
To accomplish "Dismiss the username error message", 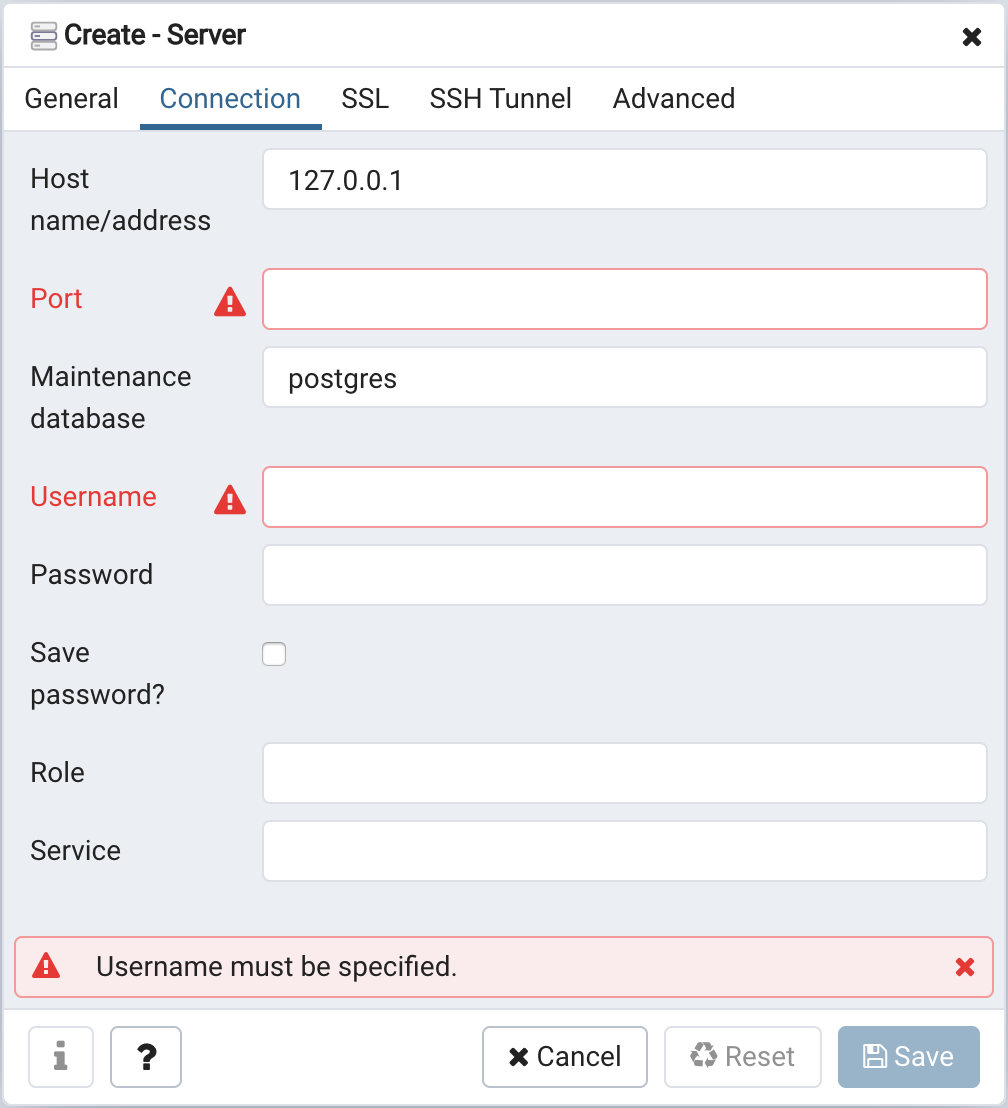I will click(965, 967).
